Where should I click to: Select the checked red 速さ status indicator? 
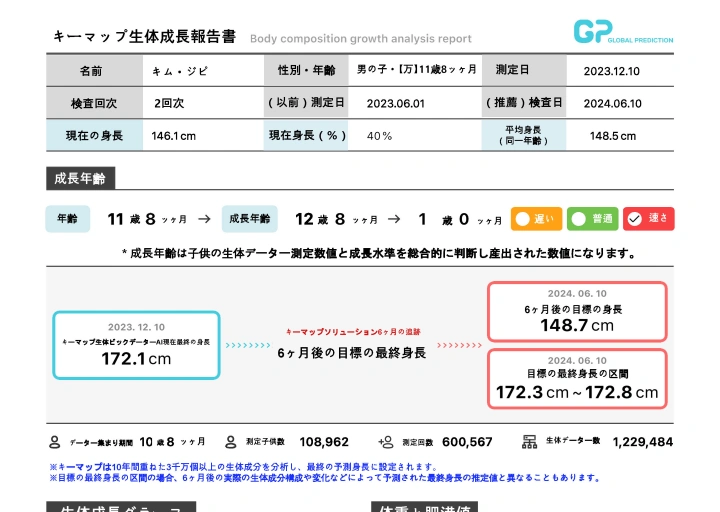(x=648, y=219)
